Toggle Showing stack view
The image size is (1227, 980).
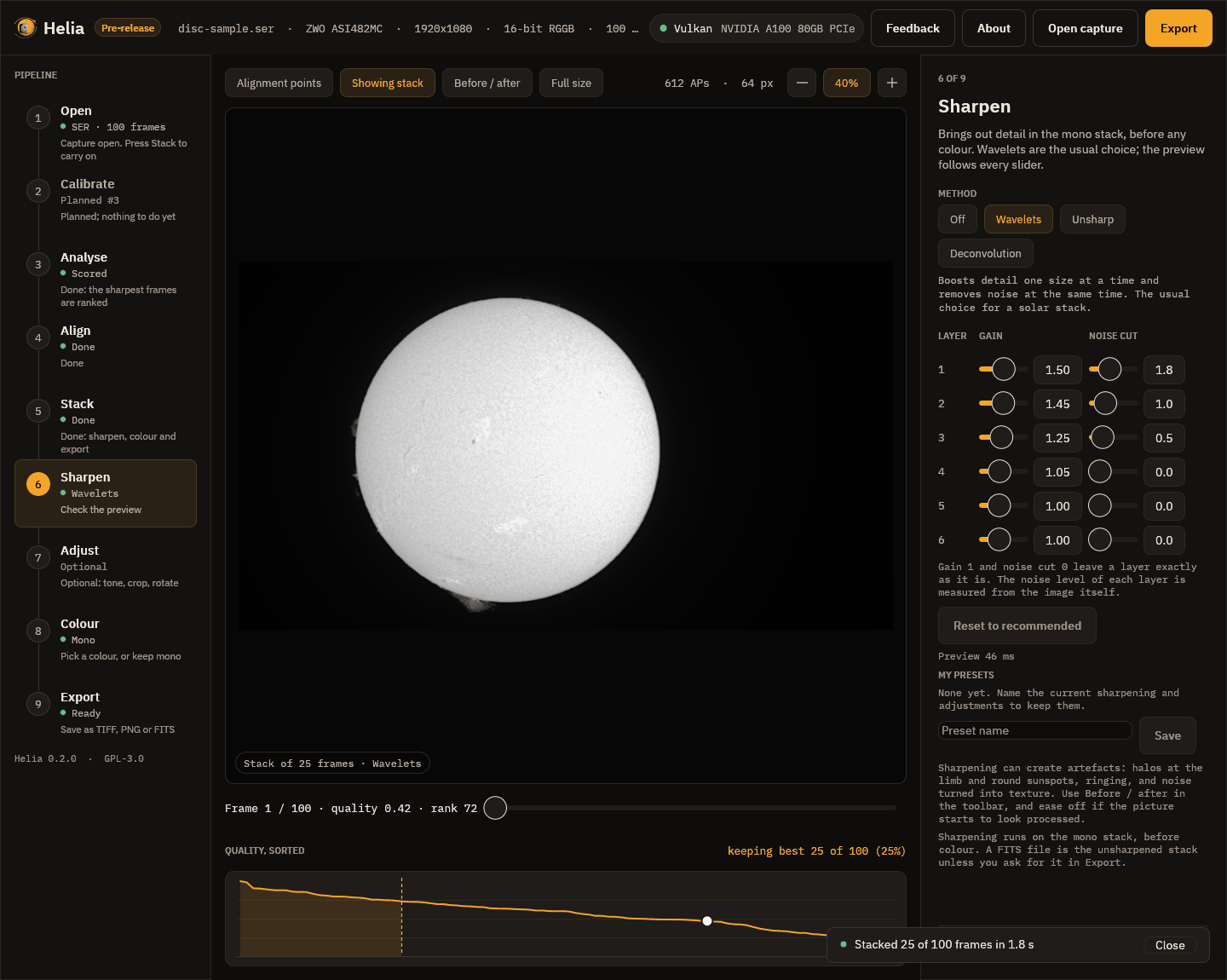(x=387, y=83)
